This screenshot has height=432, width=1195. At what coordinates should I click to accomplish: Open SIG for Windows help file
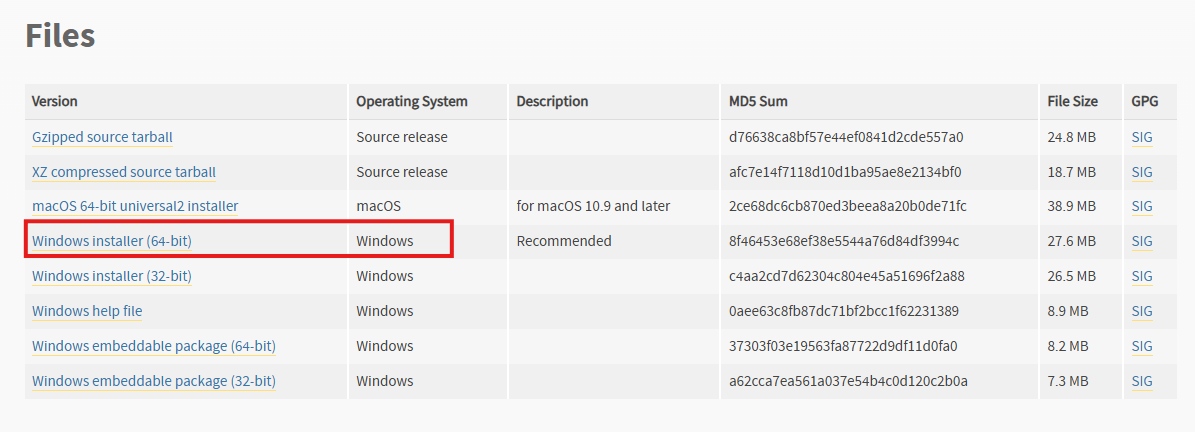(1142, 311)
